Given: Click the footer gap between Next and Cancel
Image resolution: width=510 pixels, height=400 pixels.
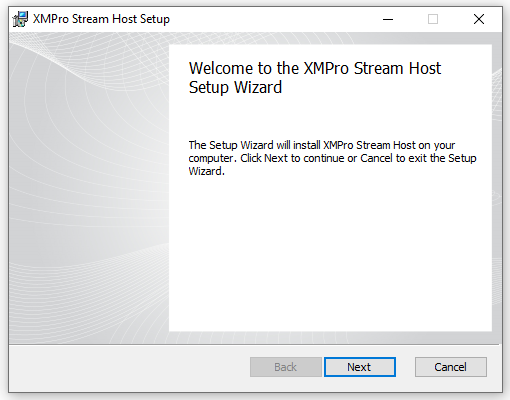Looking at the screenshot, I should tap(405, 367).
